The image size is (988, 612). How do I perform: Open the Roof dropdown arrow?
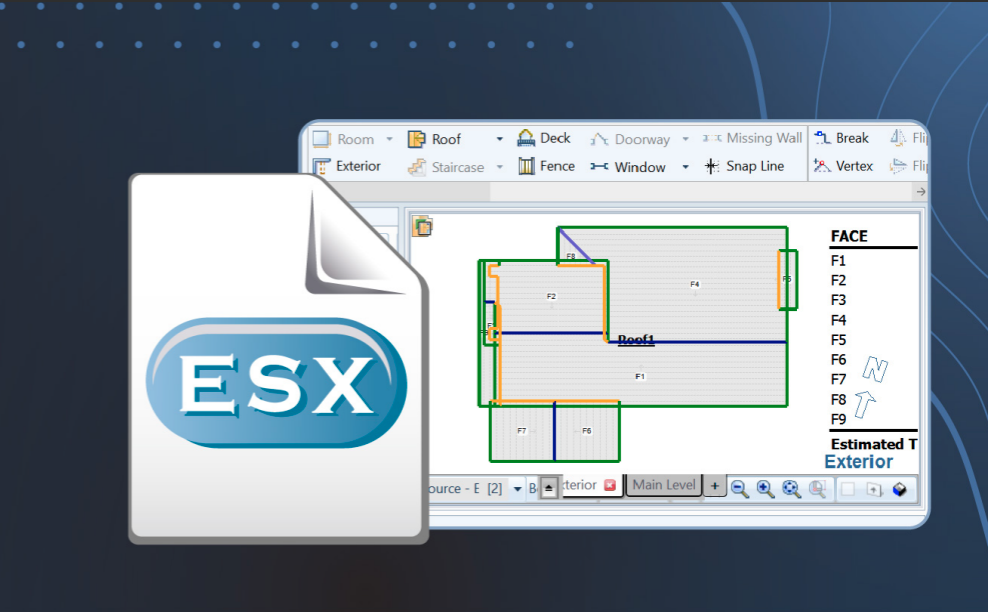pyautogui.click(x=499, y=139)
